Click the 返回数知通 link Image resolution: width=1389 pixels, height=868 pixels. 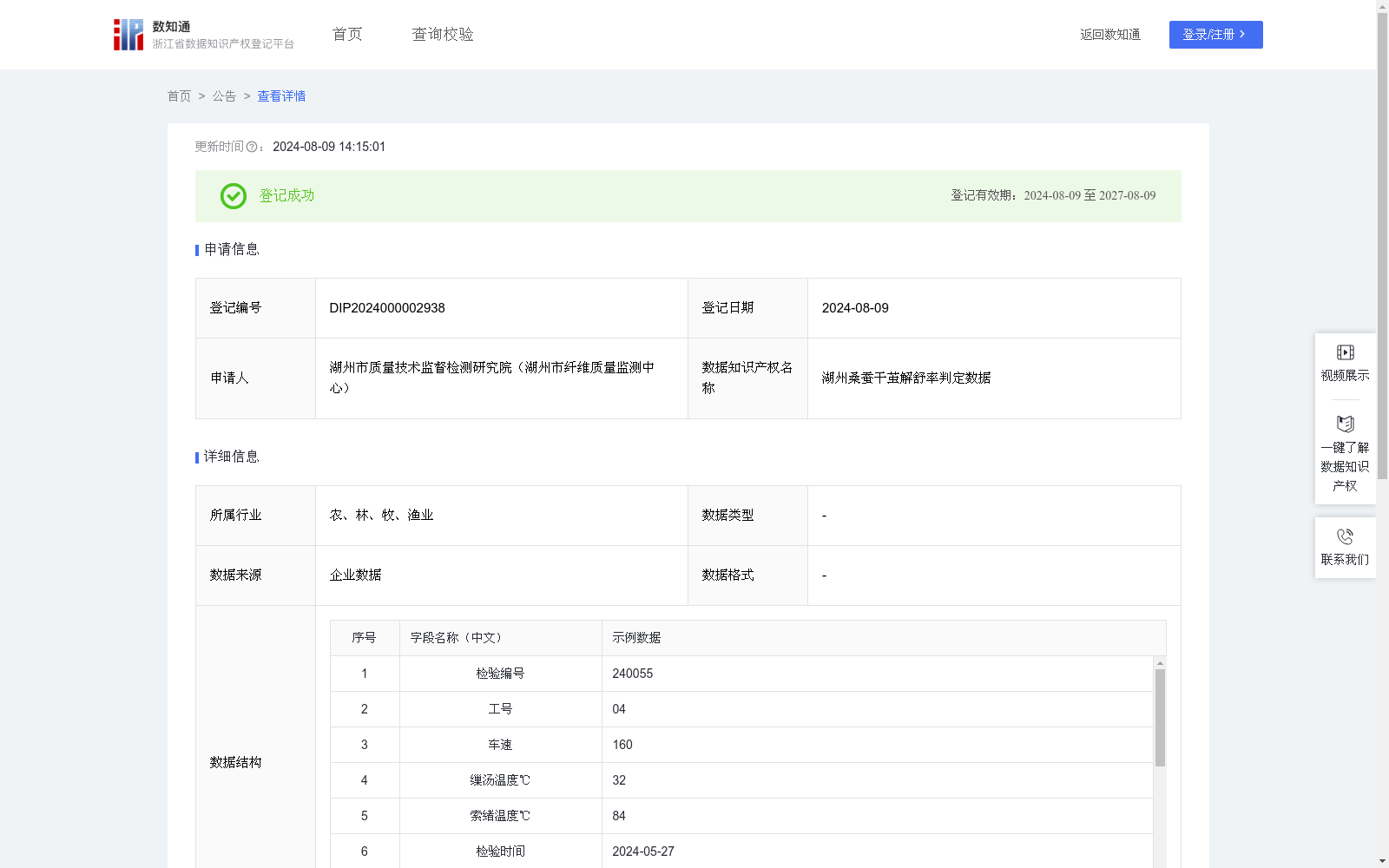click(1110, 35)
